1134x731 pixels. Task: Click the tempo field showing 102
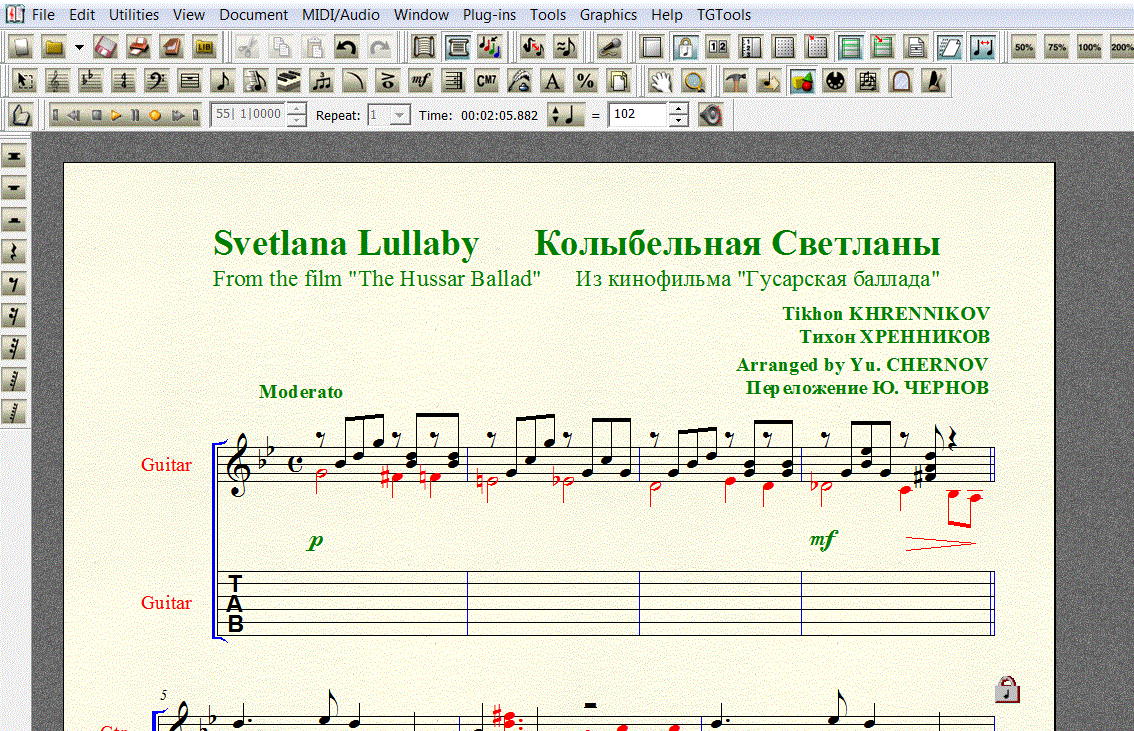pos(638,115)
